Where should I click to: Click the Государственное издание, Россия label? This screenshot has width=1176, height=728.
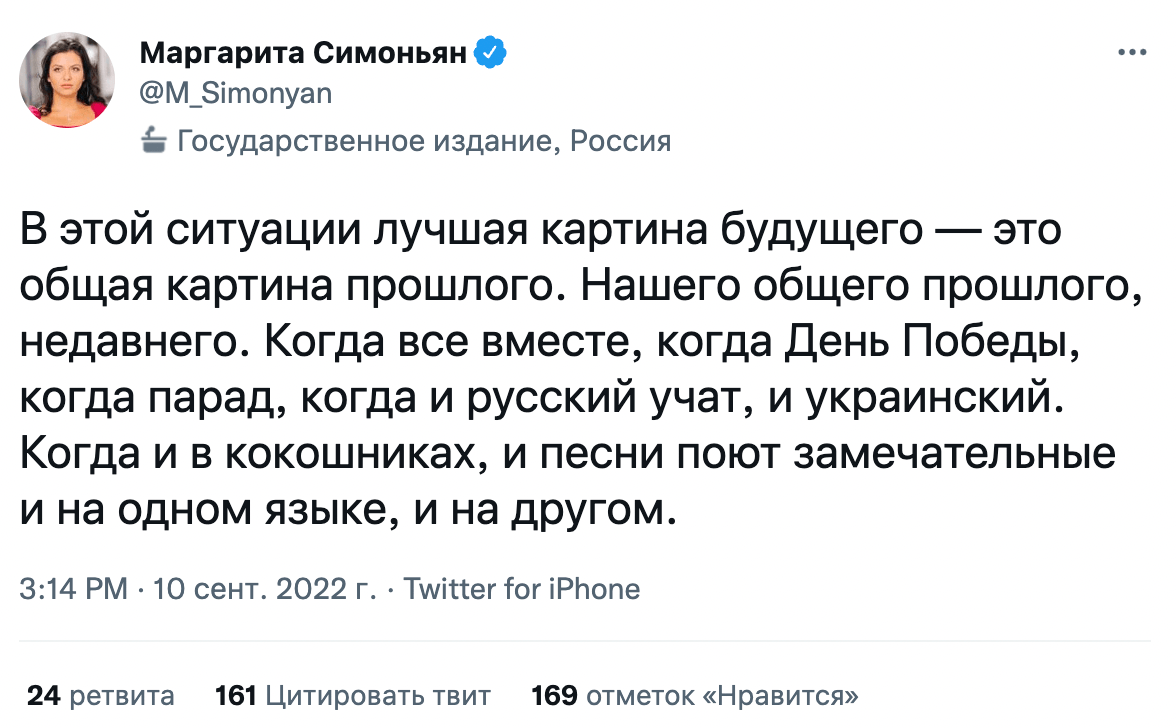[424, 140]
